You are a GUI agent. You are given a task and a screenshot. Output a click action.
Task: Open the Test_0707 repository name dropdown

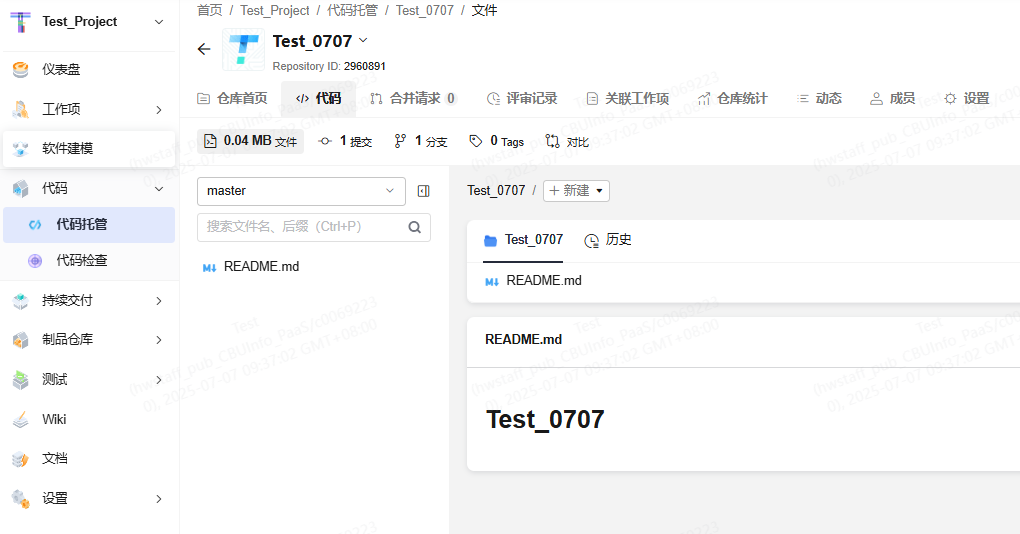coord(363,40)
